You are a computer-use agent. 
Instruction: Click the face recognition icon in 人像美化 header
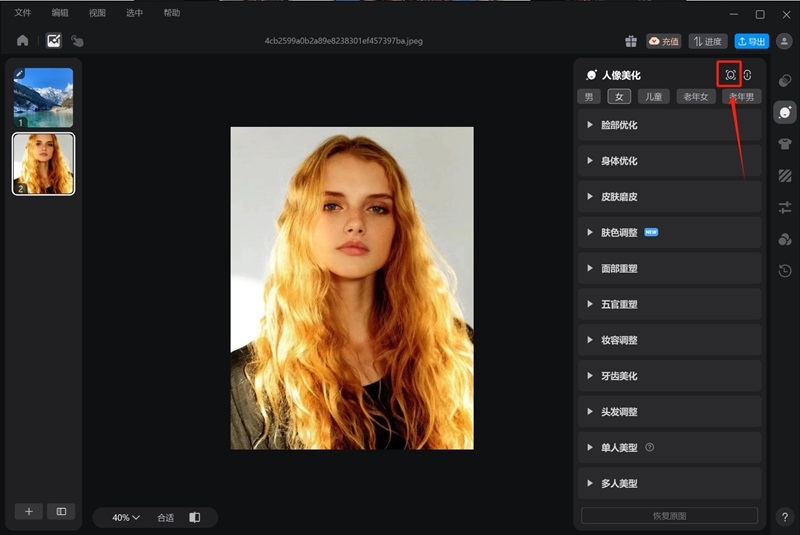click(x=730, y=75)
